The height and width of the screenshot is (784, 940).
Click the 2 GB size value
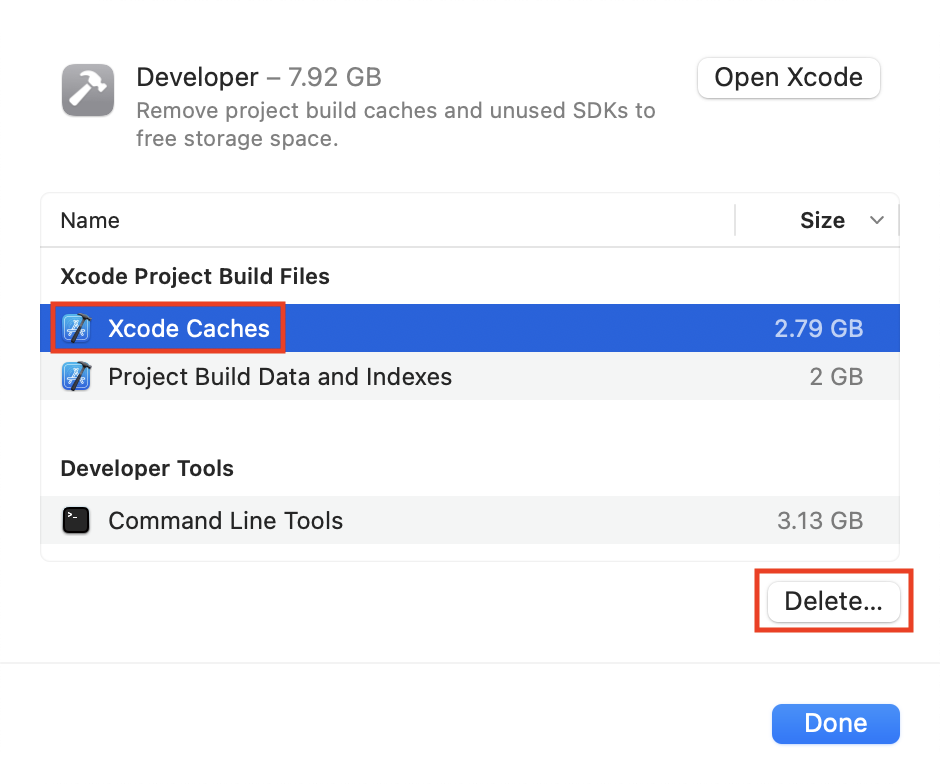[836, 376]
